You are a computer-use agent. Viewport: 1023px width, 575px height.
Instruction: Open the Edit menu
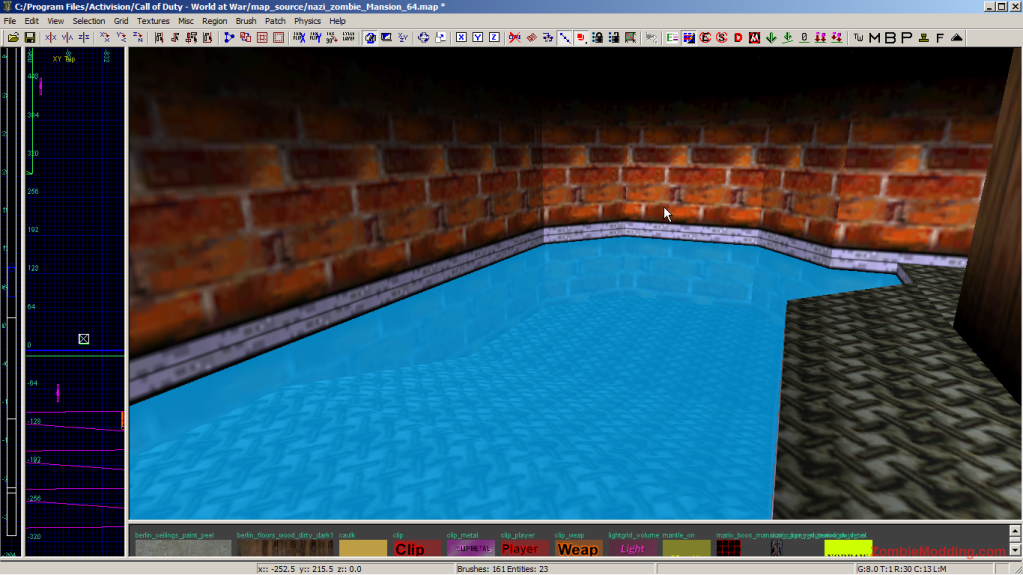[x=31, y=21]
